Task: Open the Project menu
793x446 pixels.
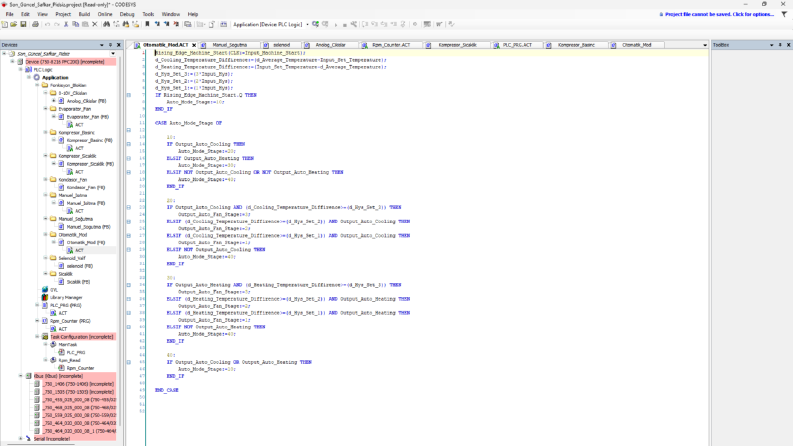Action: [63, 14]
